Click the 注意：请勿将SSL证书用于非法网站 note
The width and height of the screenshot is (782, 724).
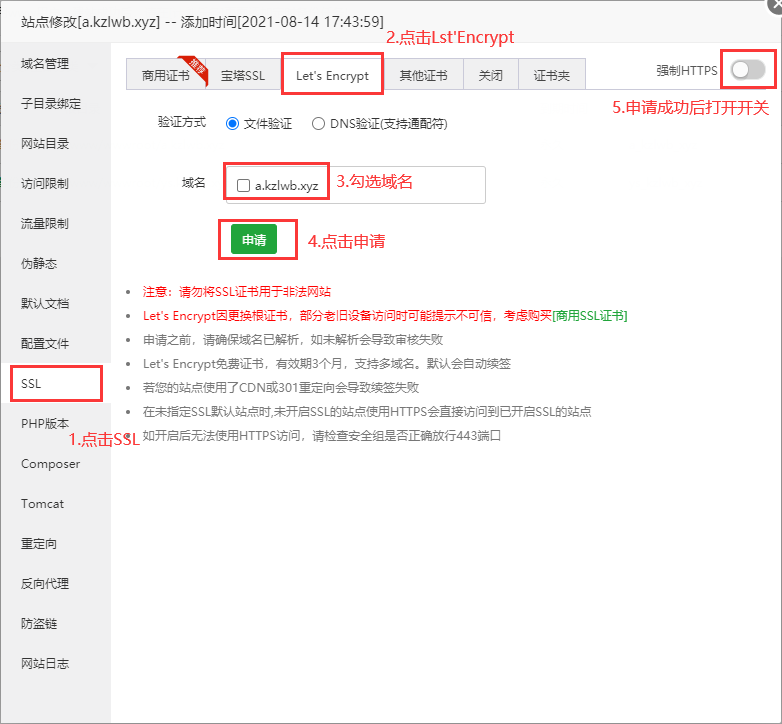click(x=237, y=292)
